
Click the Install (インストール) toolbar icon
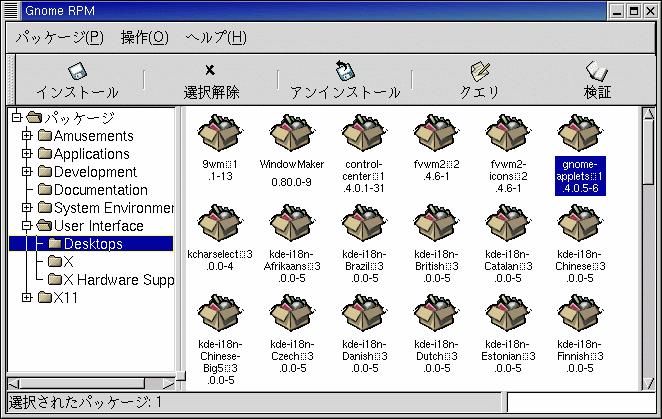tap(77, 71)
